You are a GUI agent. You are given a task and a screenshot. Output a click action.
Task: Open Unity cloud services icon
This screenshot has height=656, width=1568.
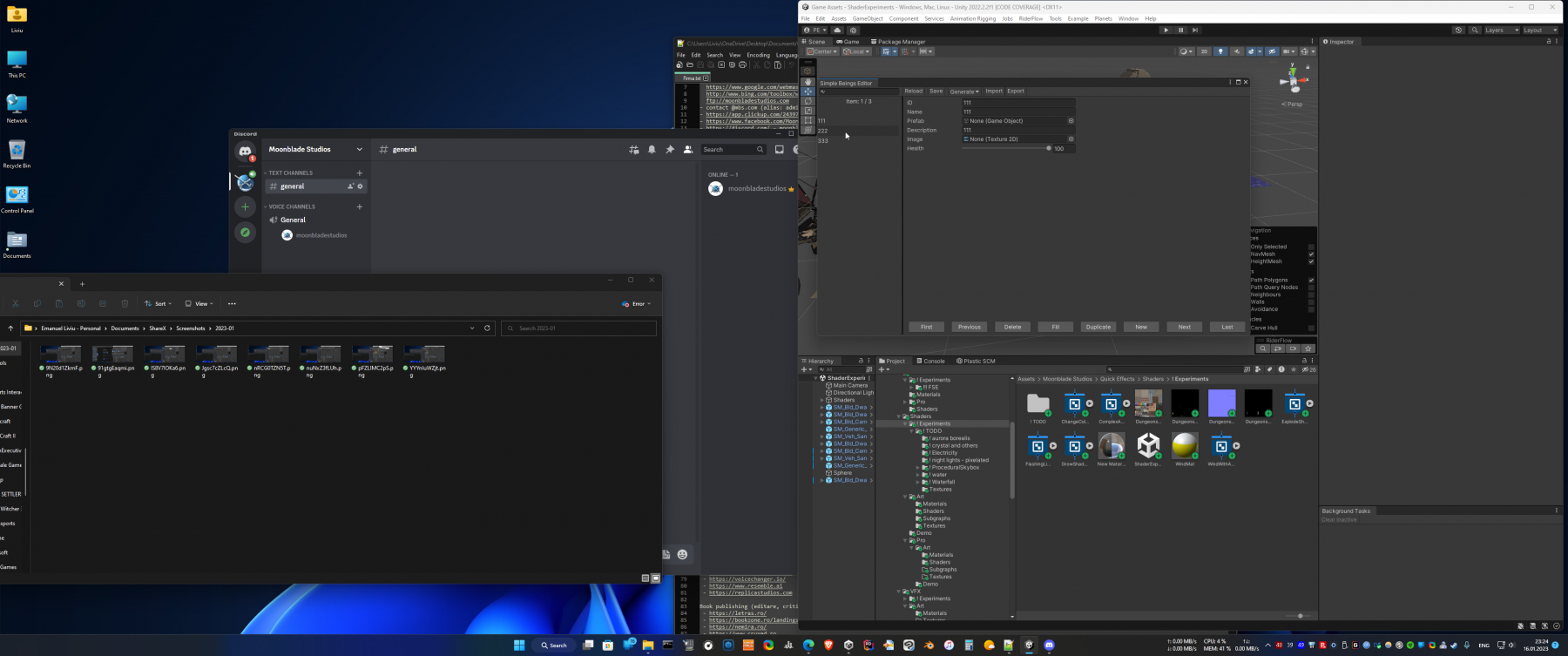837,30
